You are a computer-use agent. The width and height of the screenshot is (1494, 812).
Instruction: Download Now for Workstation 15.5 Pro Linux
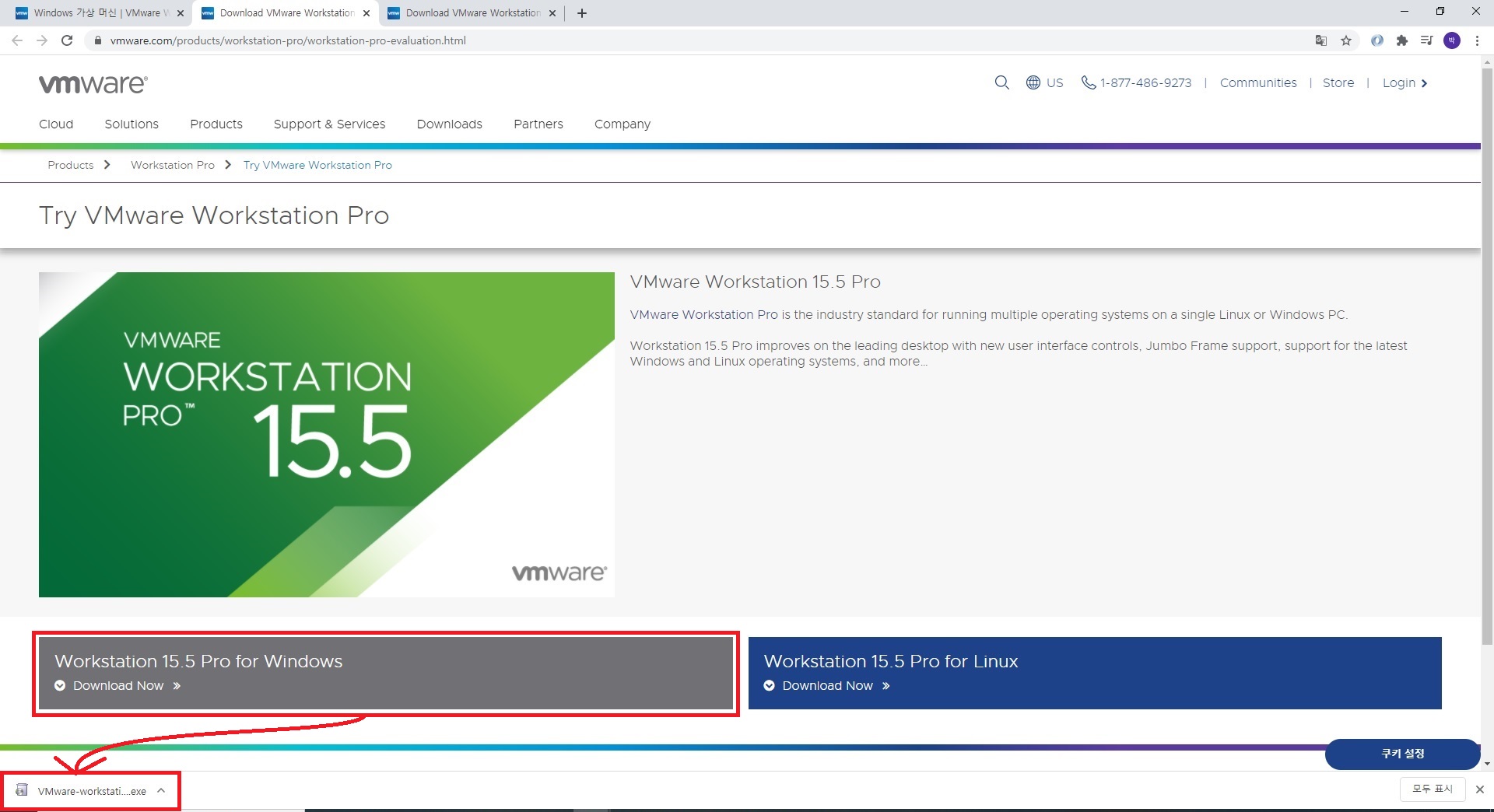[x=827, y=685]
